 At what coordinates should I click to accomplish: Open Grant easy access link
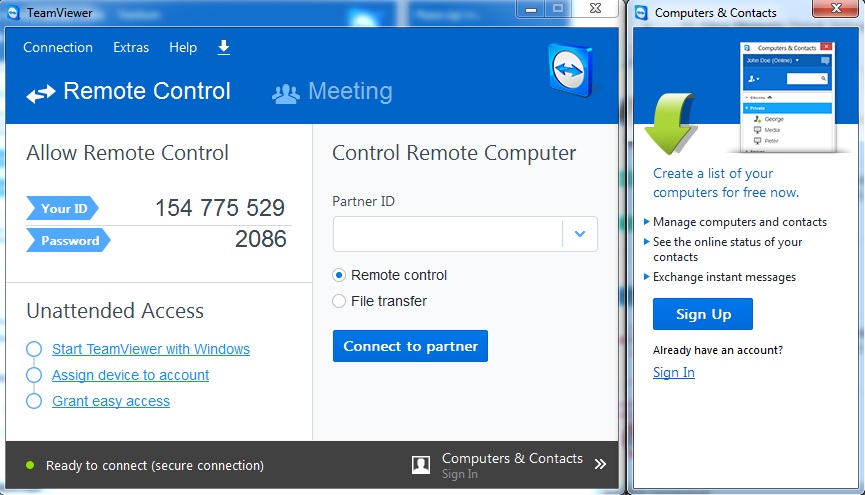(111, 401)
